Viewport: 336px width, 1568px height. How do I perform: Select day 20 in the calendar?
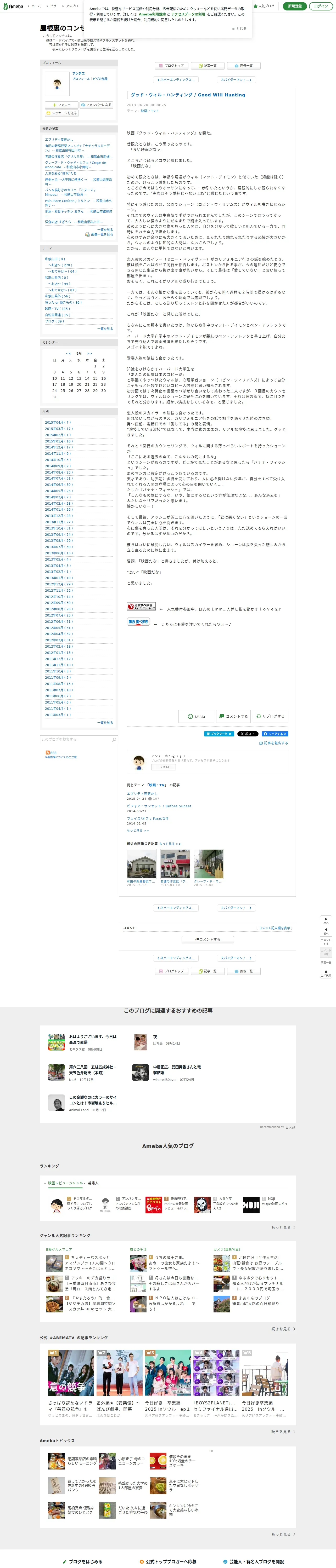pyautogui.click(x=79, y=385)
